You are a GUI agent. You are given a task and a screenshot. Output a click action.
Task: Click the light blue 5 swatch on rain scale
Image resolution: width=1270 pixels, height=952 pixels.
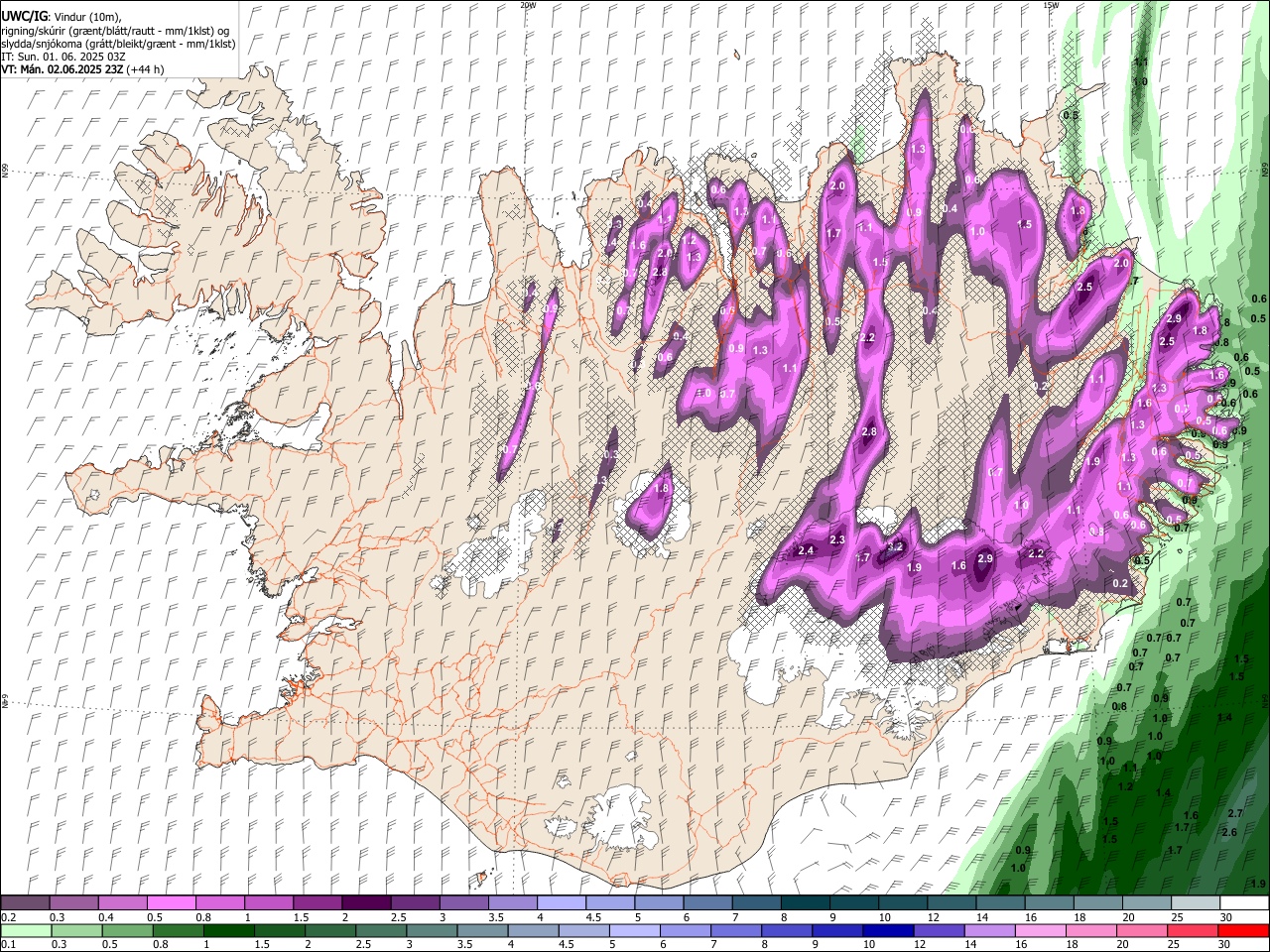633,931
